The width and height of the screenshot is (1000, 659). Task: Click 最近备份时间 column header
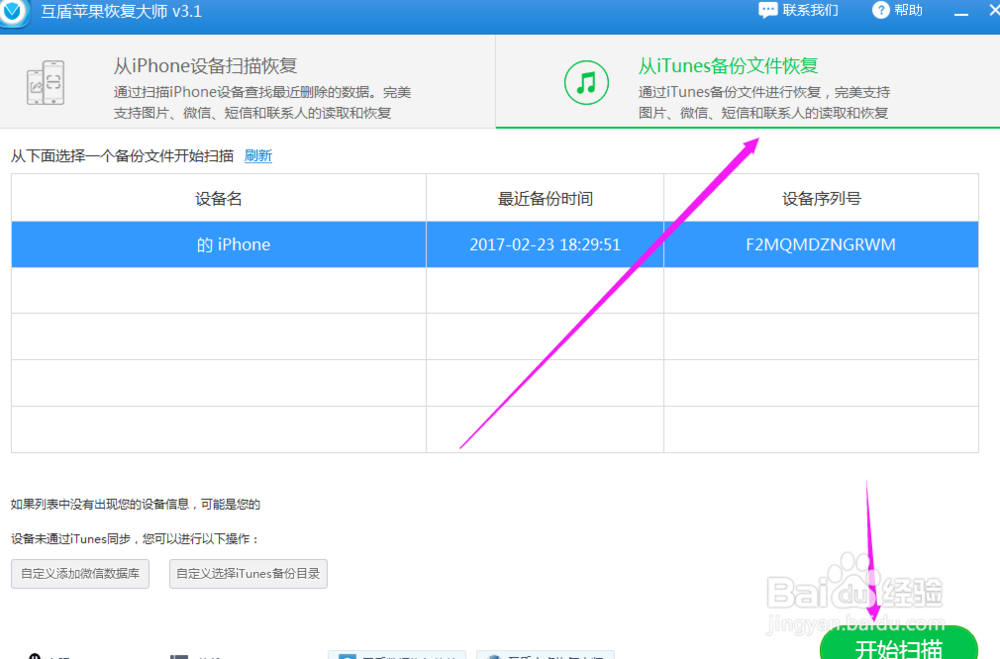(545, 198)
